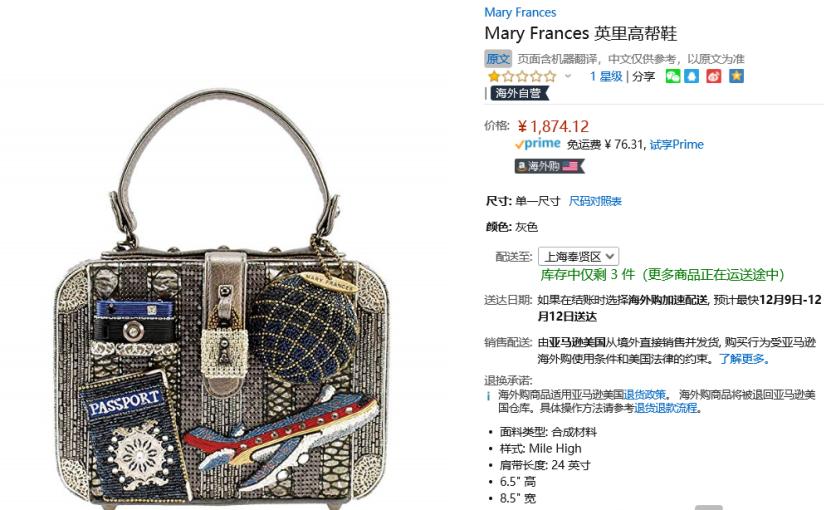Click the Prime logo badge
This screenshot has height=510, width=831.
[x=537, y=144]
